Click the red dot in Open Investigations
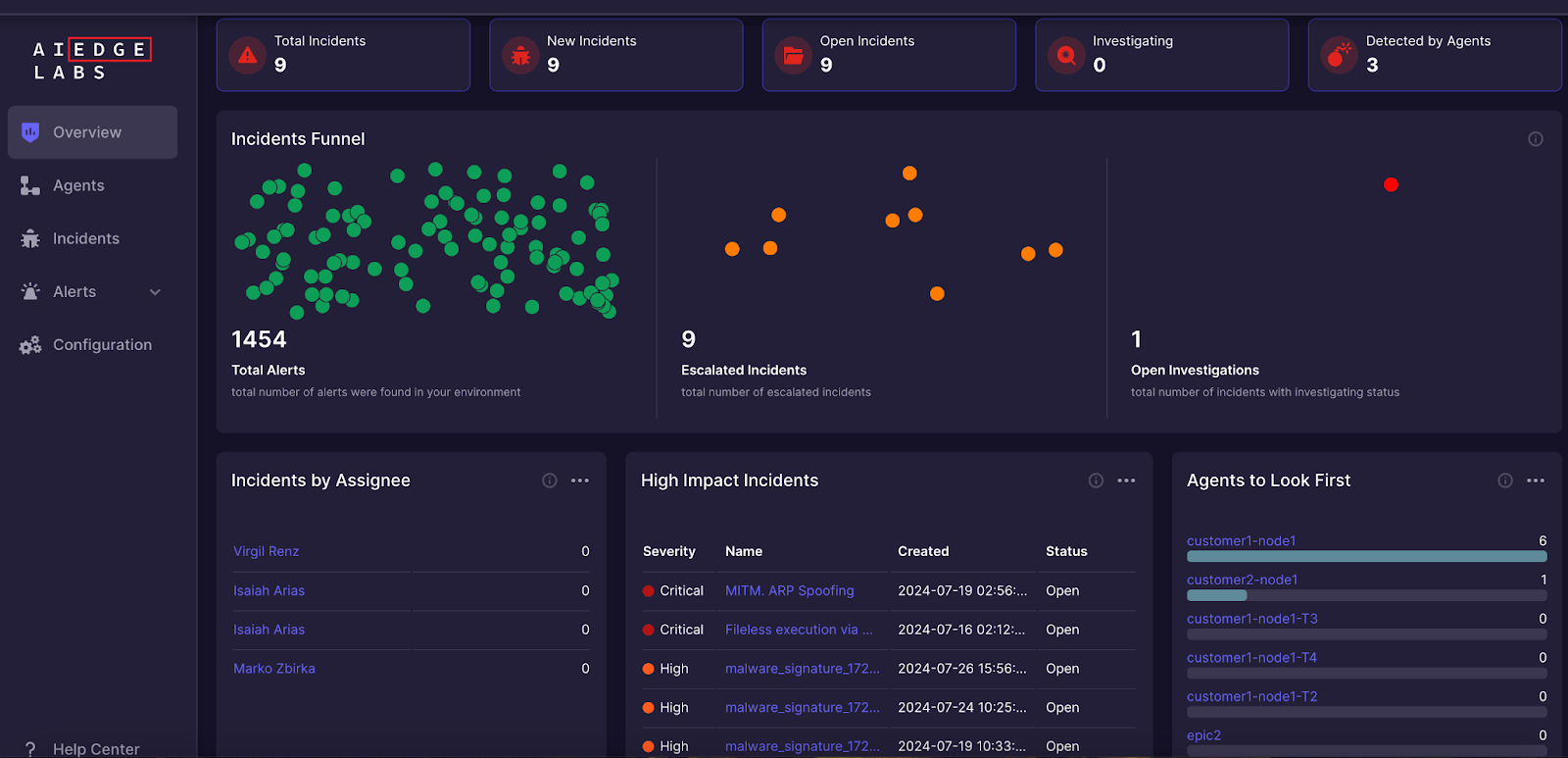Image resolution: width=1568 pixels, height=758 pixels. click(x=1391, y=184)
